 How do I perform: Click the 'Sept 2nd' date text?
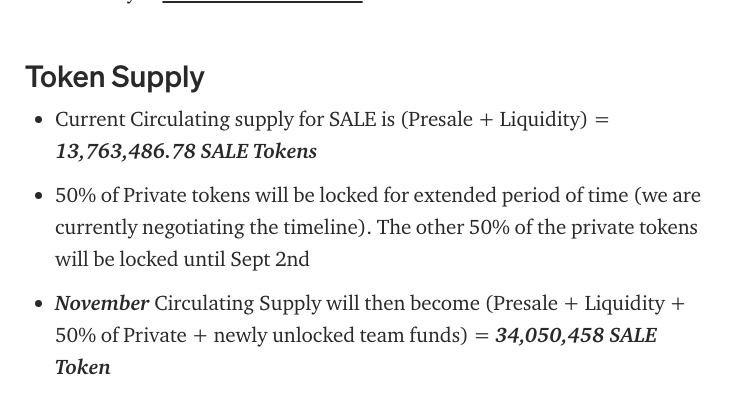pos(270,259)
